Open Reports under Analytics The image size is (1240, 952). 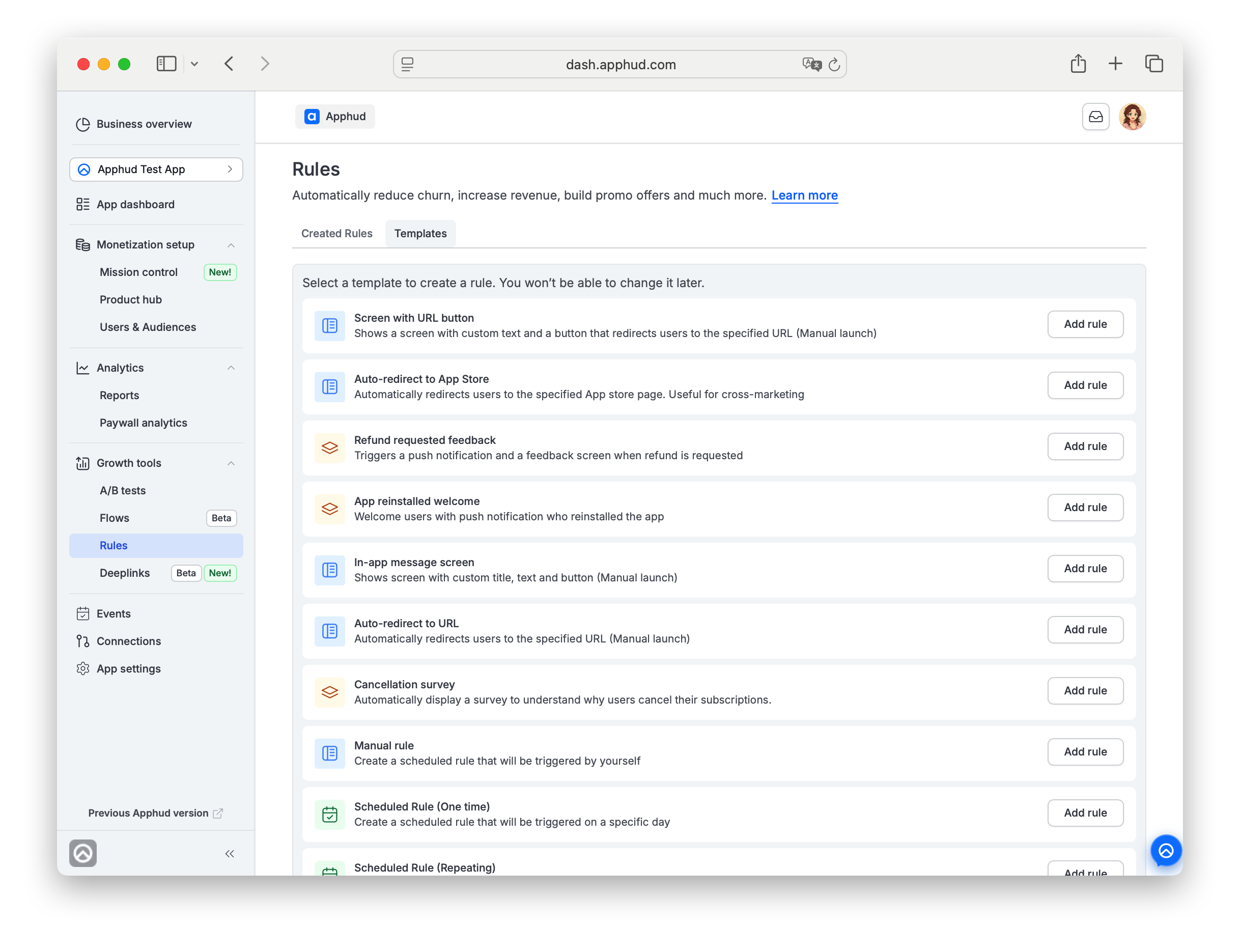[x=156, y=396]
